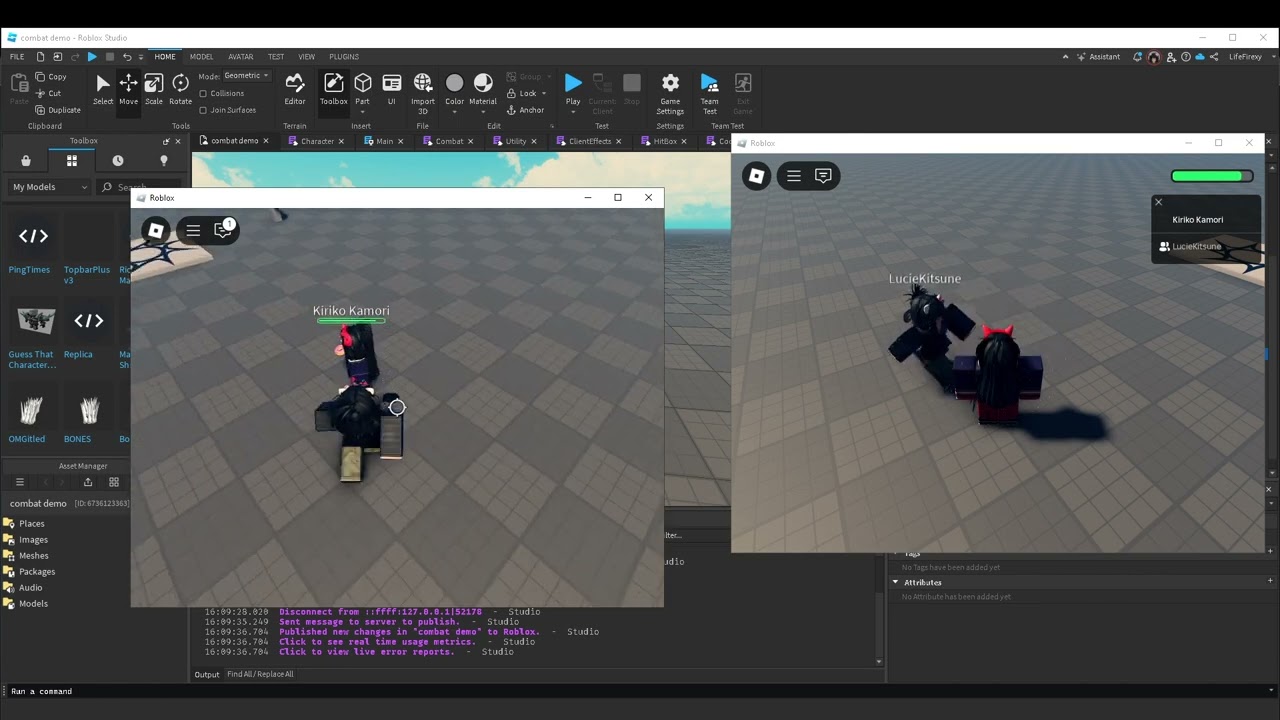Open the My Models dropdown in Toolbox
Viewport: 1280px width, 720px height.
[50, 187]
